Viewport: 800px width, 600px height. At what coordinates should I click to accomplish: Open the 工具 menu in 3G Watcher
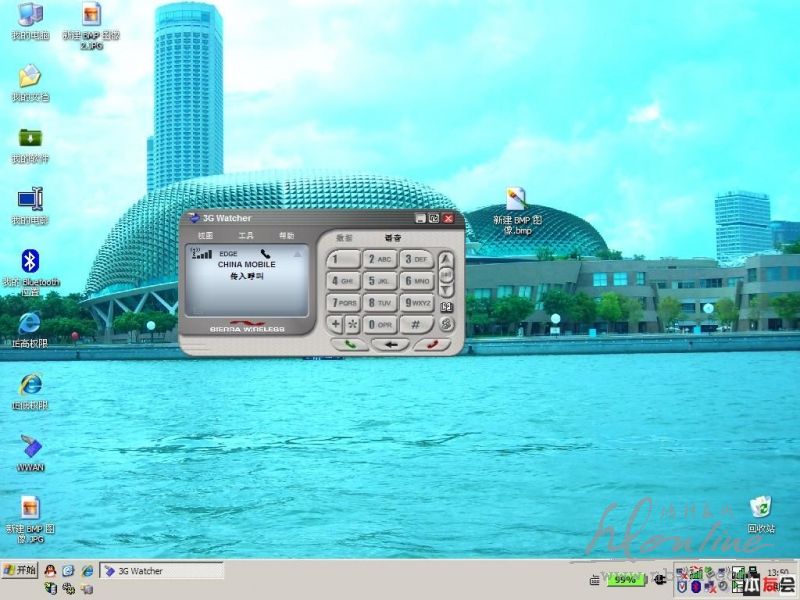[246, 236]
